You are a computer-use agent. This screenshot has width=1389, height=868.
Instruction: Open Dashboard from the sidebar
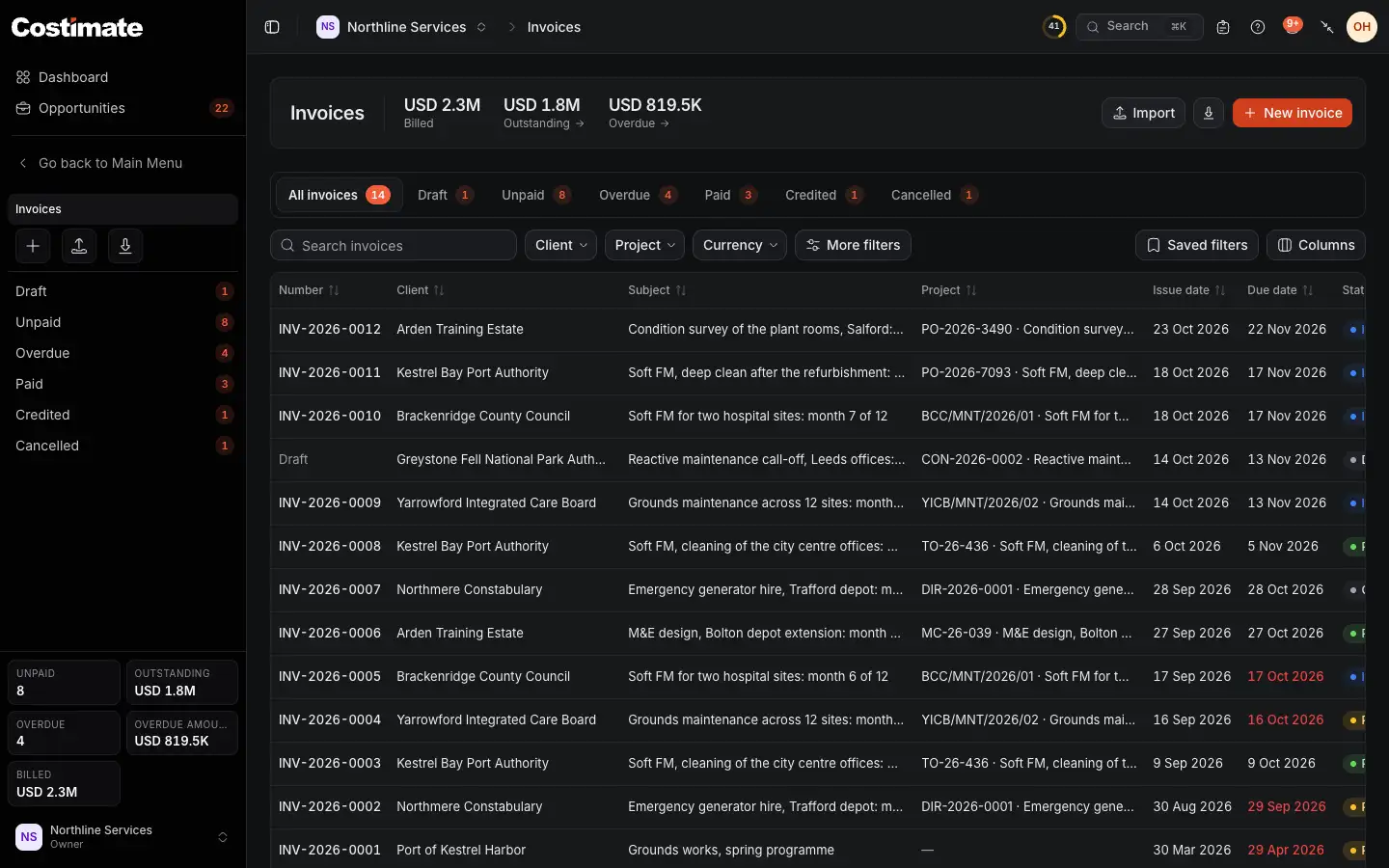[x=123, y=77]
